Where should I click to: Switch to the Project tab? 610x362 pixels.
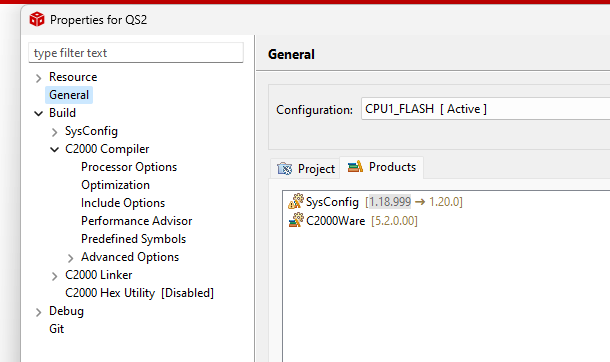(x=305, y=168)
